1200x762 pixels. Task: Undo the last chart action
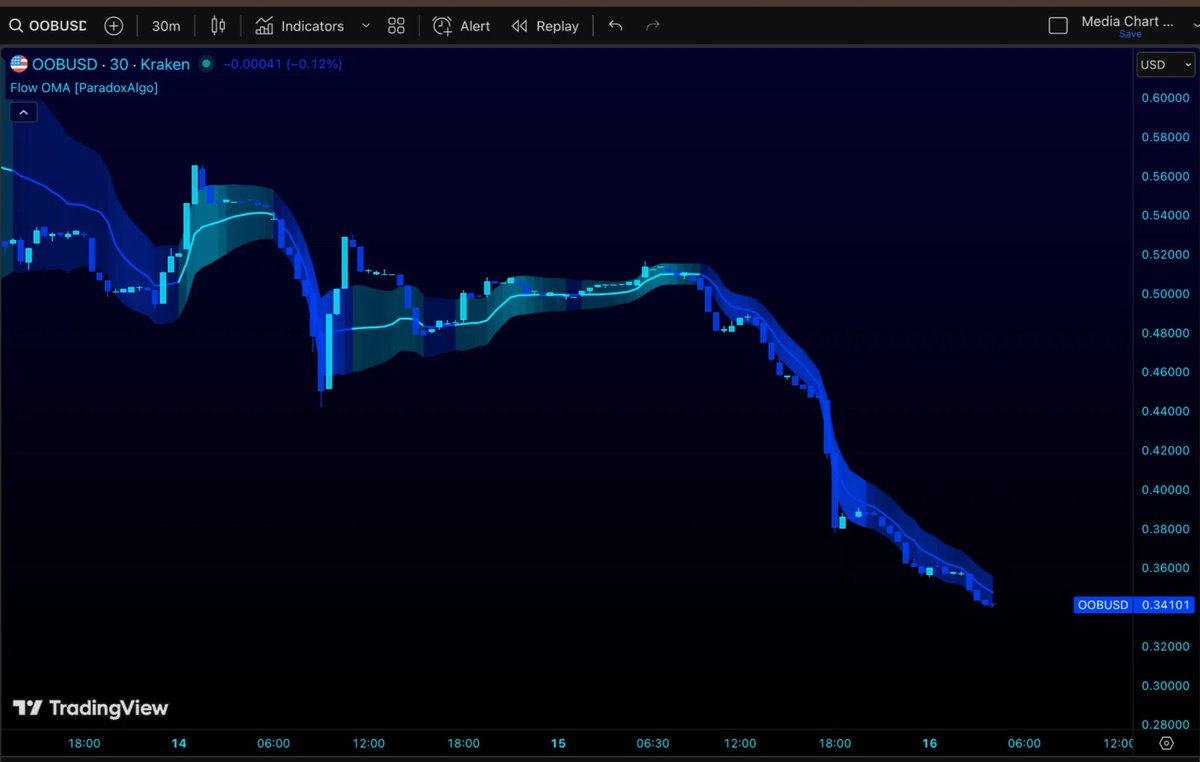coord(616,26)
